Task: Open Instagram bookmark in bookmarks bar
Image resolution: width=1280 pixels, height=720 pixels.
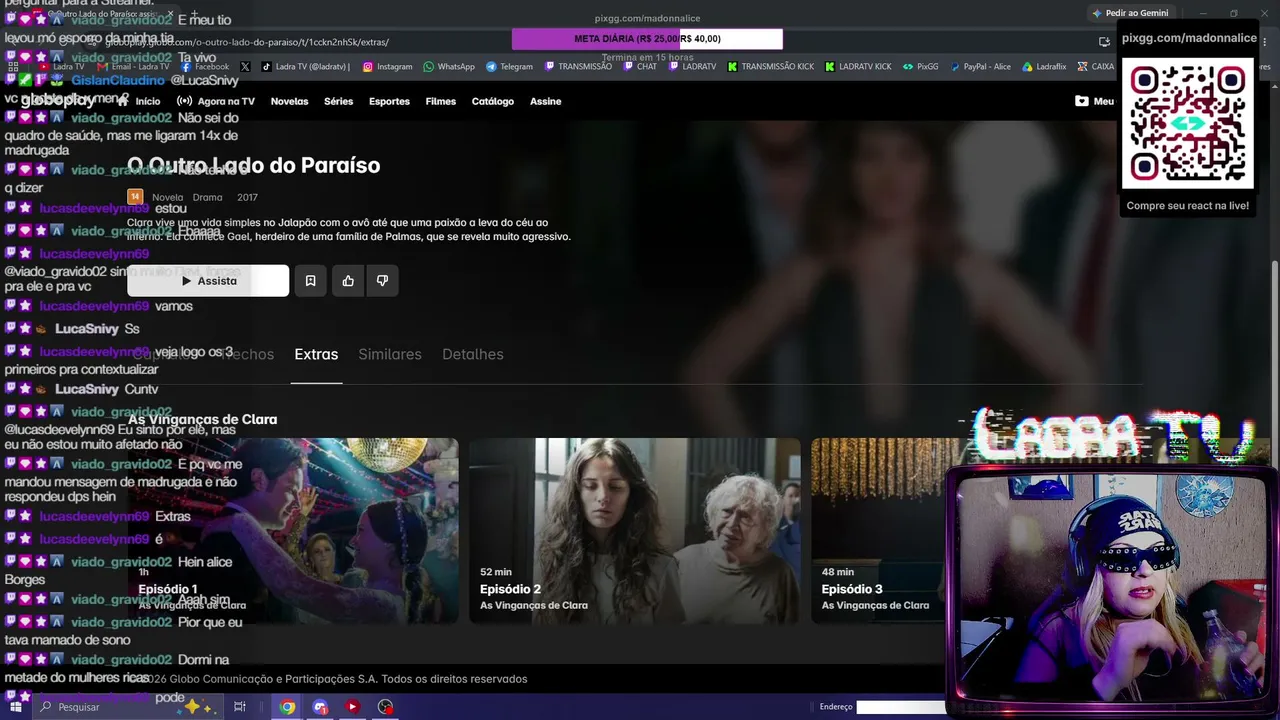Action: pyautogui.click(x=387, y=67)
